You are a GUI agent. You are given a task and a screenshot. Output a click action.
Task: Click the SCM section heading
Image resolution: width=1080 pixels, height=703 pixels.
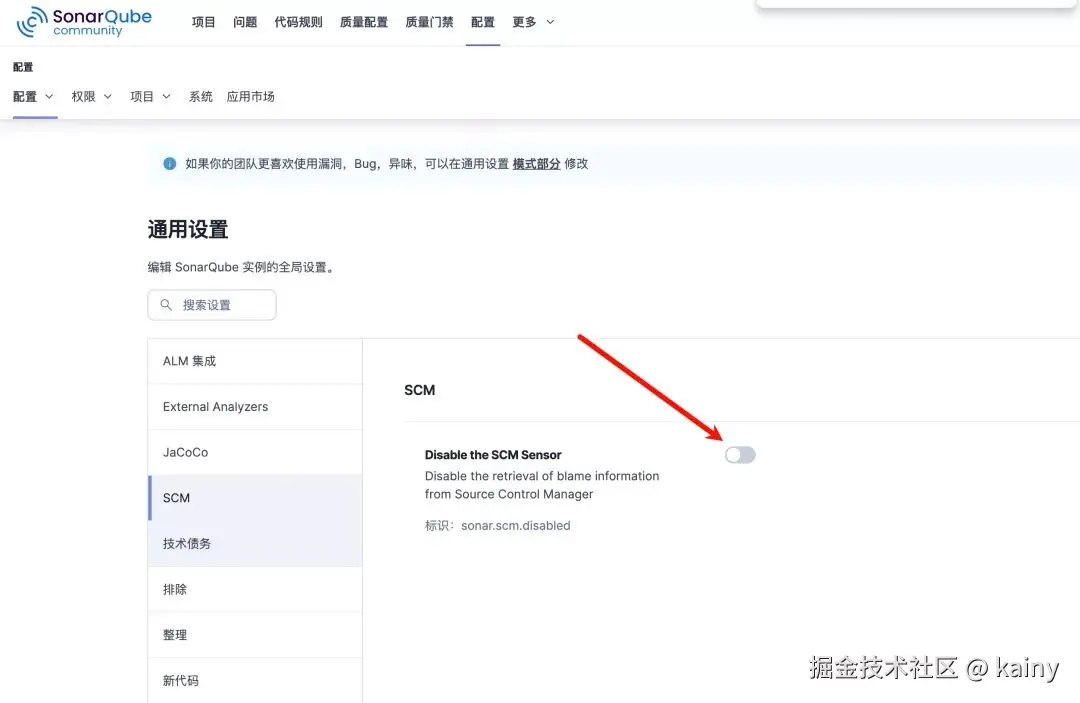click(419, 390)
